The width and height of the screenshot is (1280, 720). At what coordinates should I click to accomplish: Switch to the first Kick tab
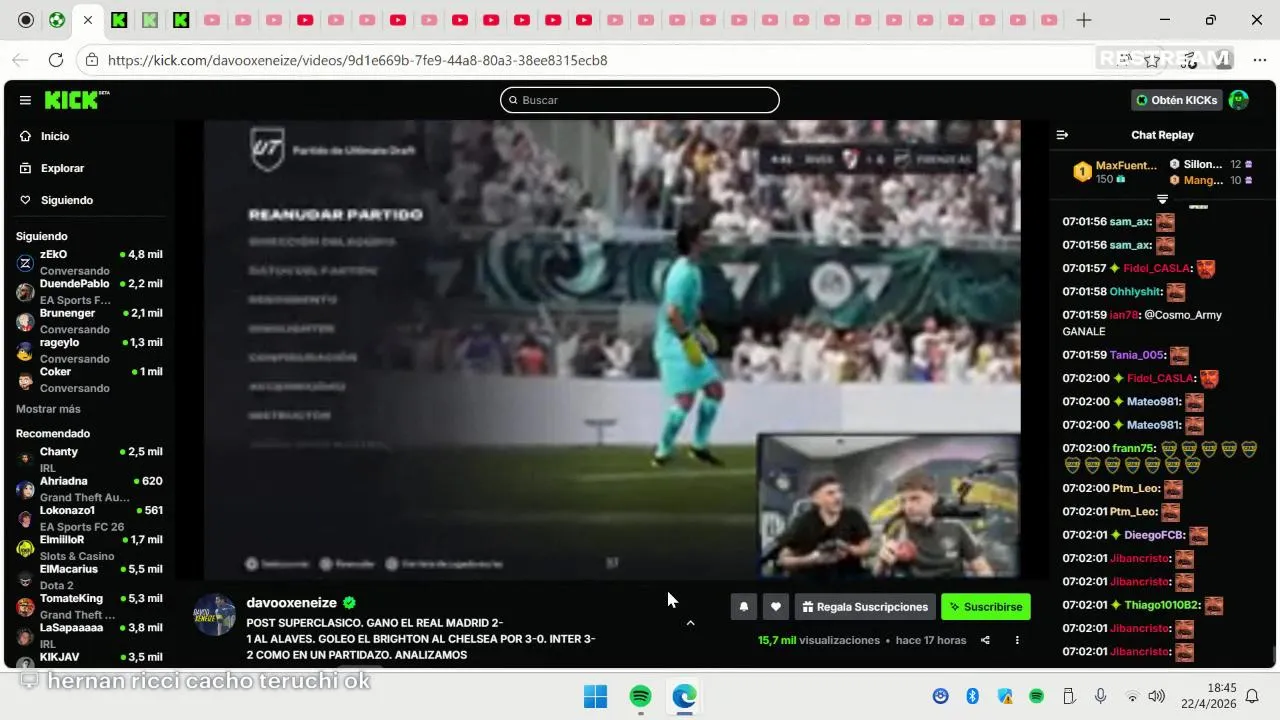[x=118, y=20]
